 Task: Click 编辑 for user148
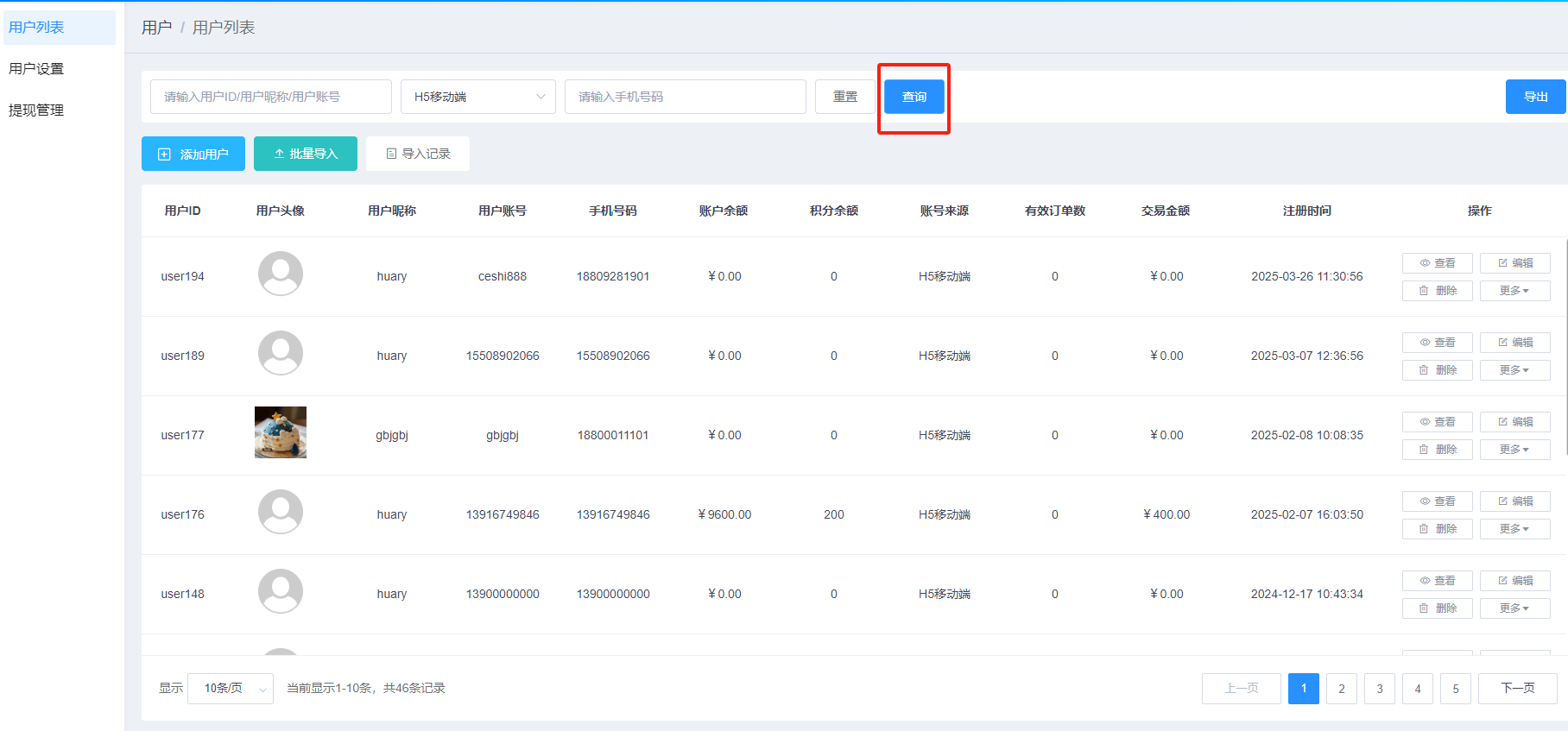click(1514, 581)
